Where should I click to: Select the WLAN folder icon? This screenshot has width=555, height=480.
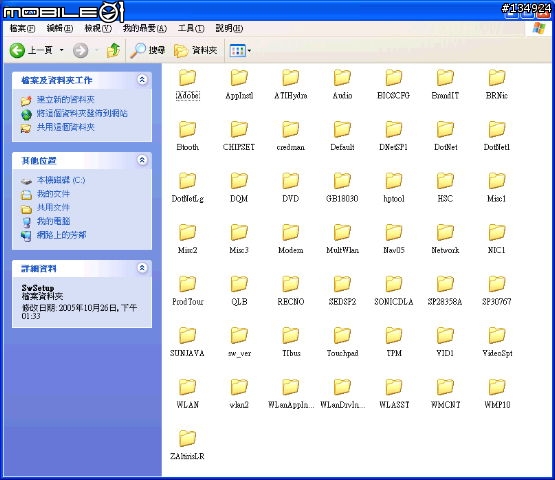point(187,387)
